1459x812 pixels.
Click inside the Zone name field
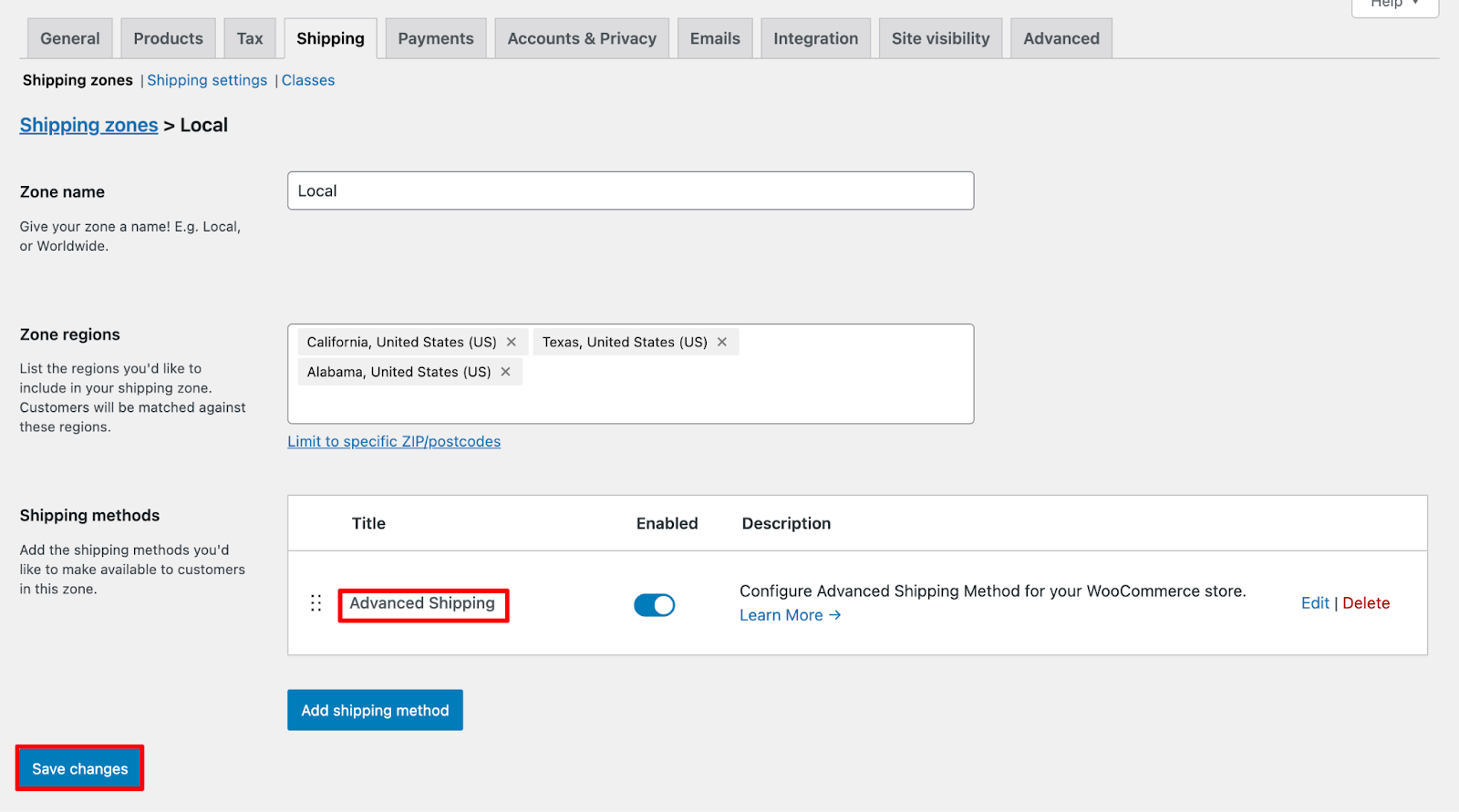tap(630, 190)
